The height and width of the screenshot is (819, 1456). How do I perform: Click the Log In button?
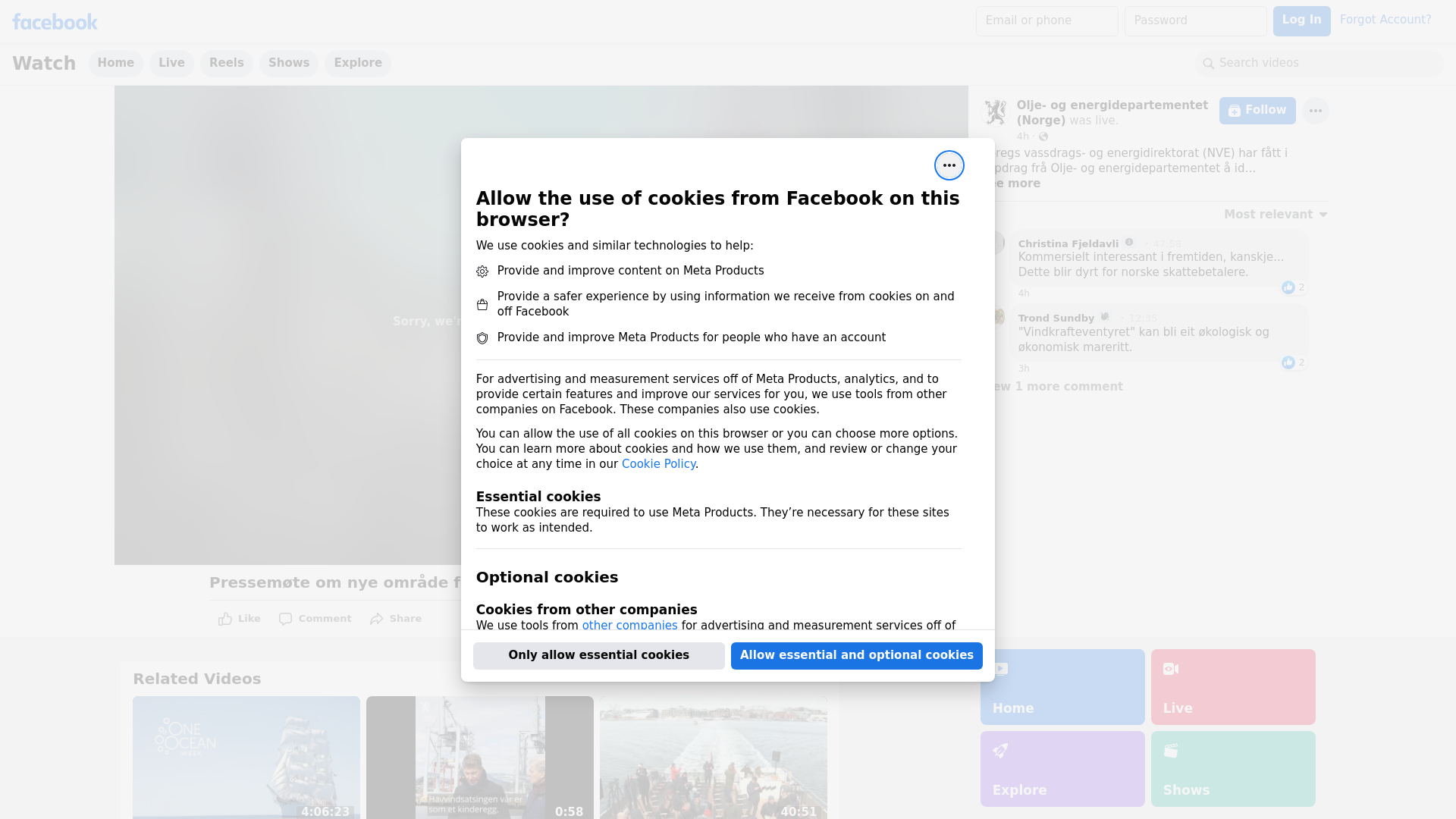pyautogui.click(x=1301, y=21)
